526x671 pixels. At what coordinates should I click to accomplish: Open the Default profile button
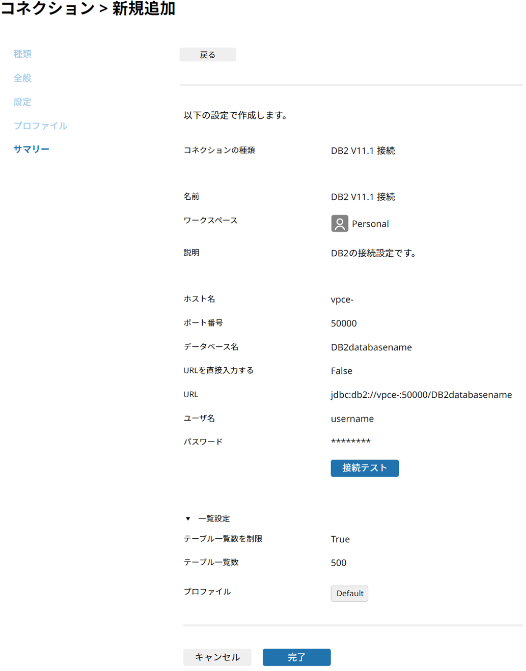click(x=349, y=594)
